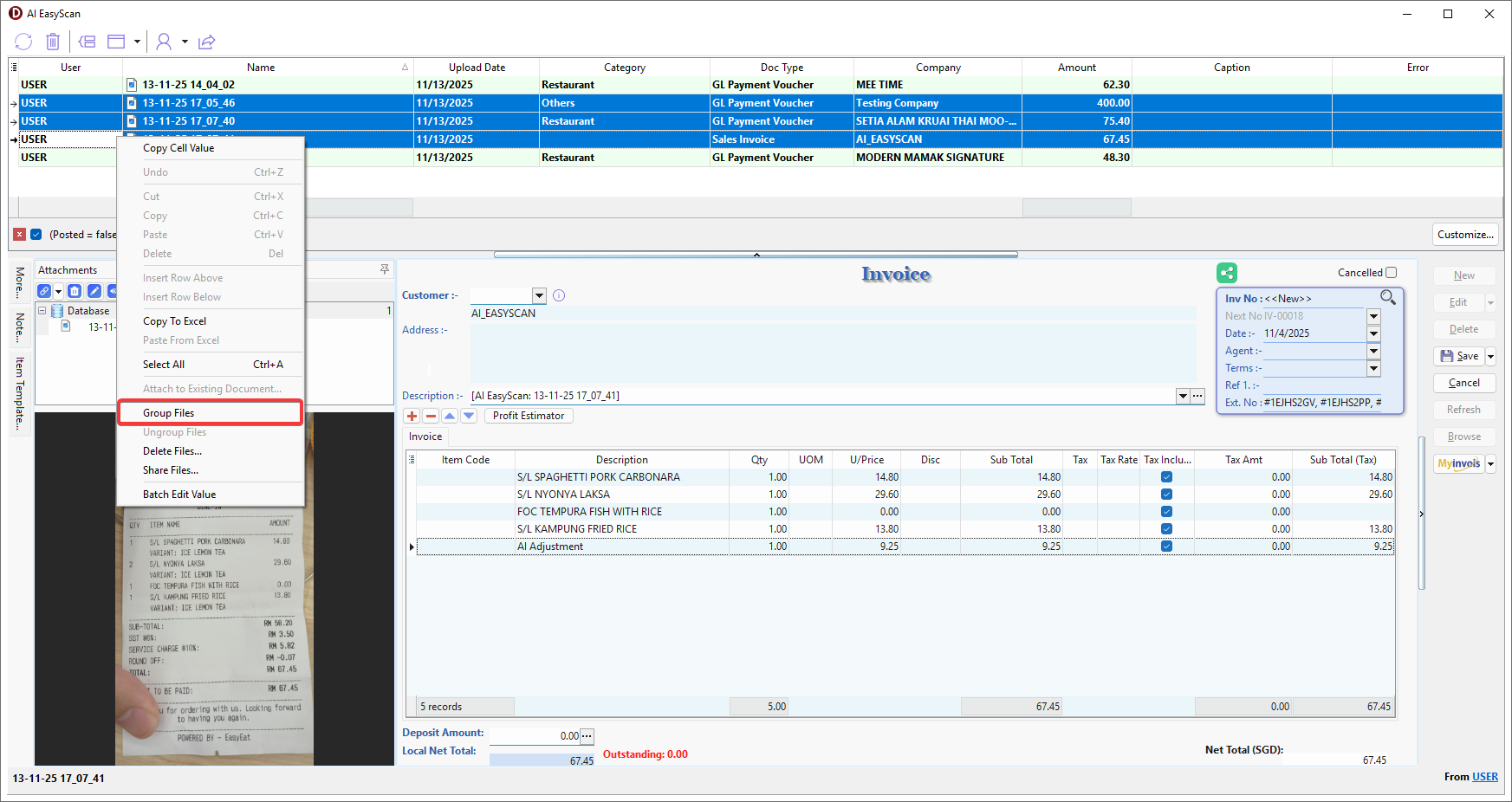Uncheck Tax Inclusive for S/L NYONYA LAKSA row
The width and height of the screenshot is (1512, 802).
pyautogui.click(x=1166, y=495)
